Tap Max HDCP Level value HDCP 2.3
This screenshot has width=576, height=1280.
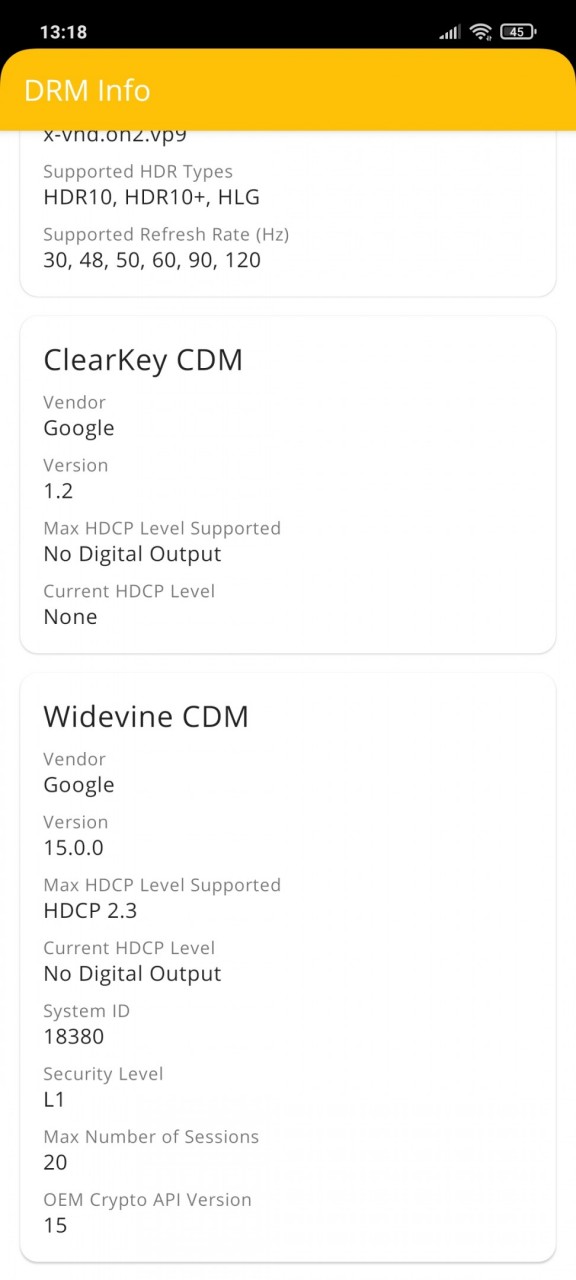click(x=90, y=911)
